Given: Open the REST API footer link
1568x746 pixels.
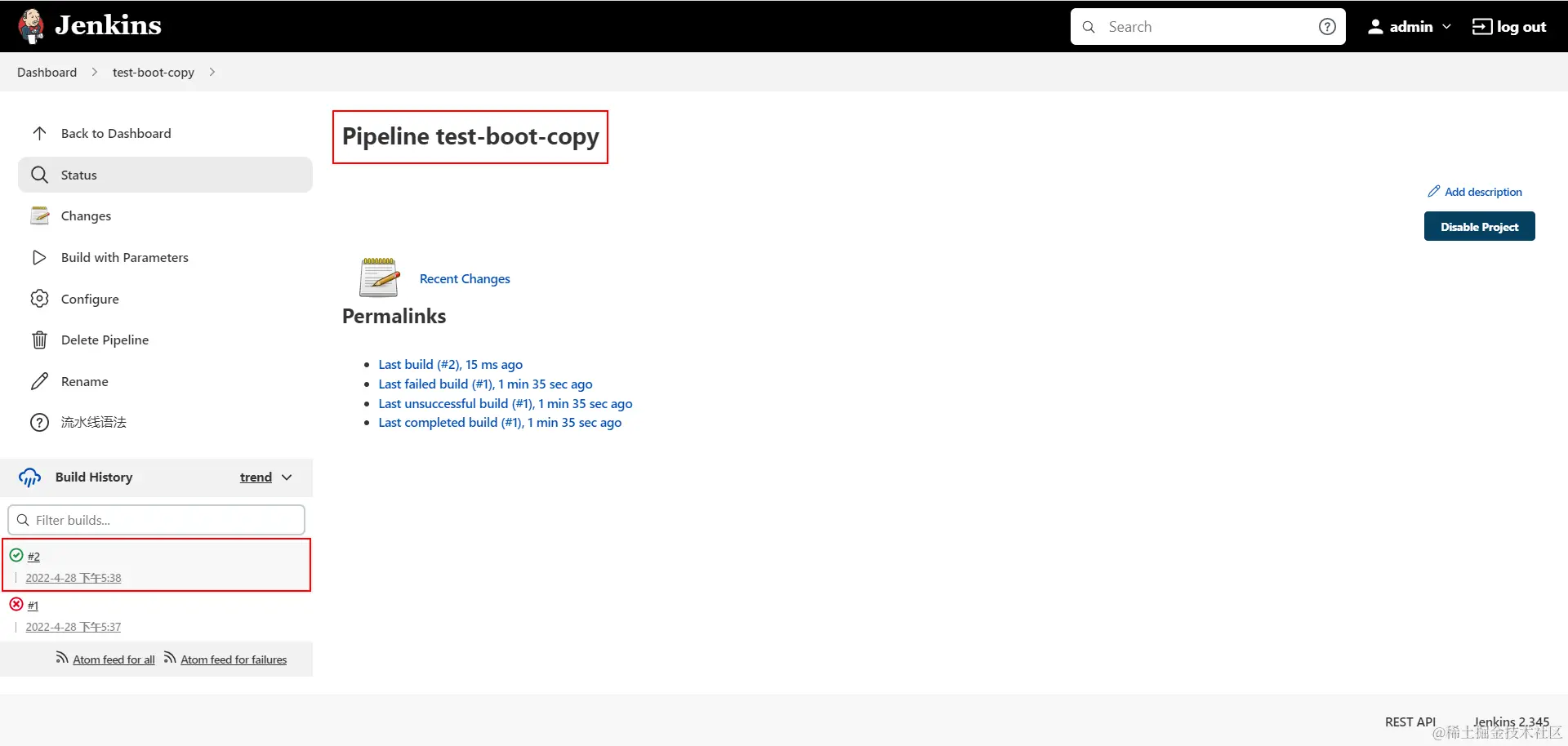Looking at the screenshot, I should pos(1410,722).
